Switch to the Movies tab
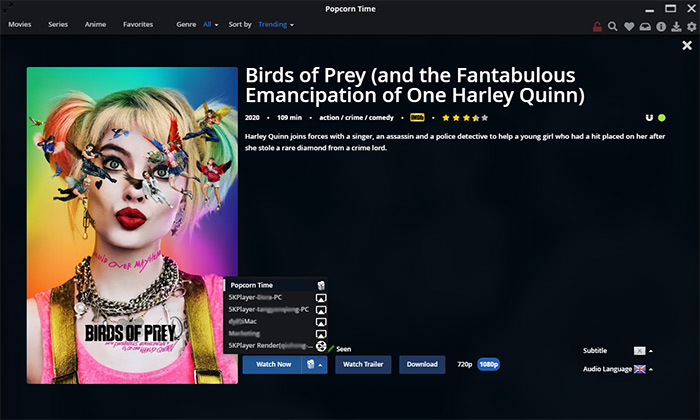This screenshot has width=700, height=420. (x=20, y=25)
